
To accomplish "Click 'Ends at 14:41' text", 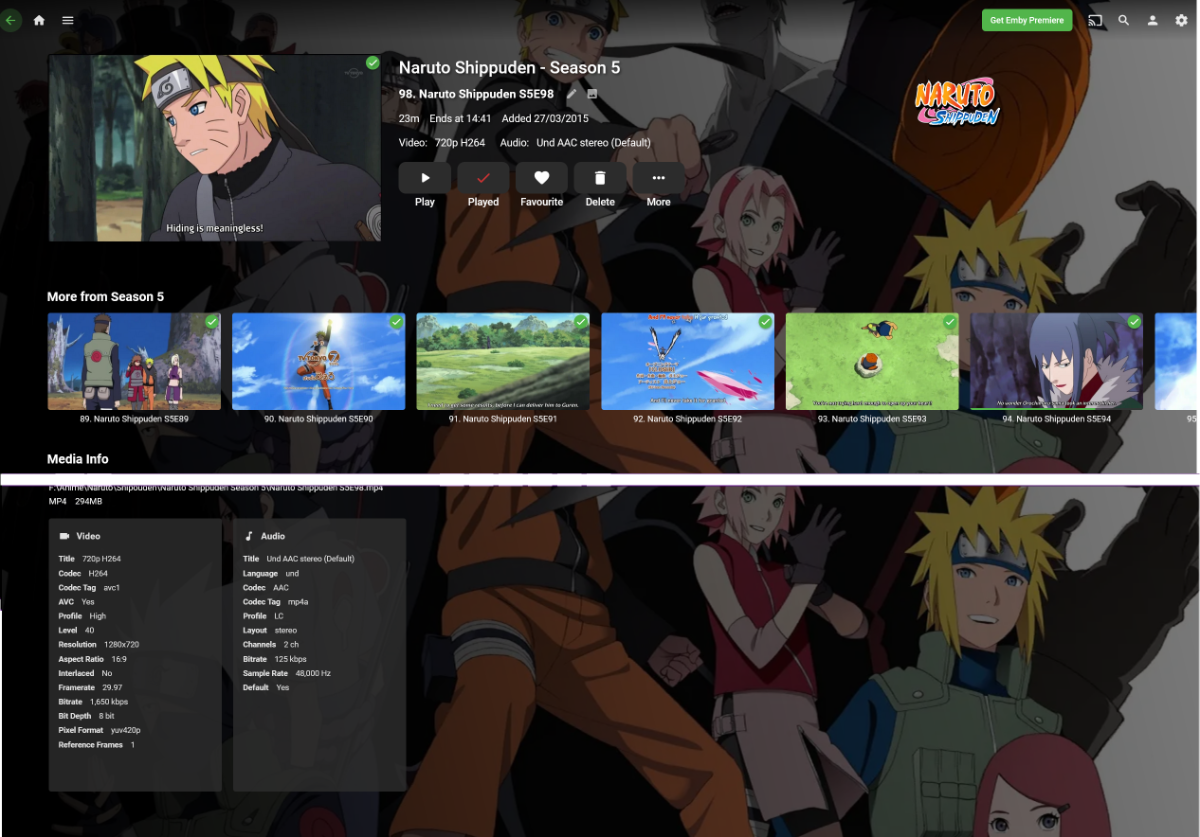I will 461,119.
